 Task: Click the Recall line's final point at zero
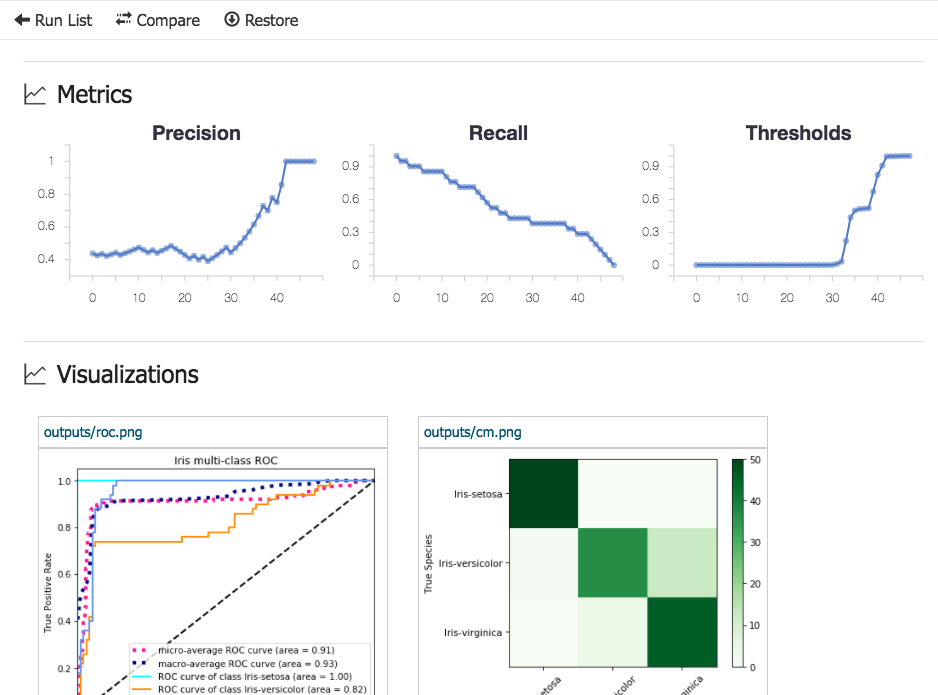pos(614,265)
